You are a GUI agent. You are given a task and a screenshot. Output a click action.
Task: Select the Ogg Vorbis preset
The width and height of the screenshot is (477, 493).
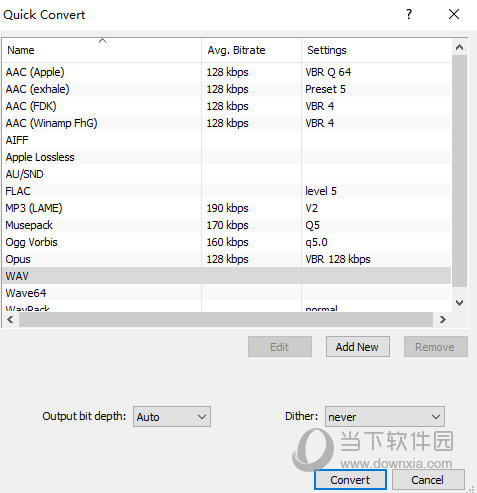pos(227,242)
